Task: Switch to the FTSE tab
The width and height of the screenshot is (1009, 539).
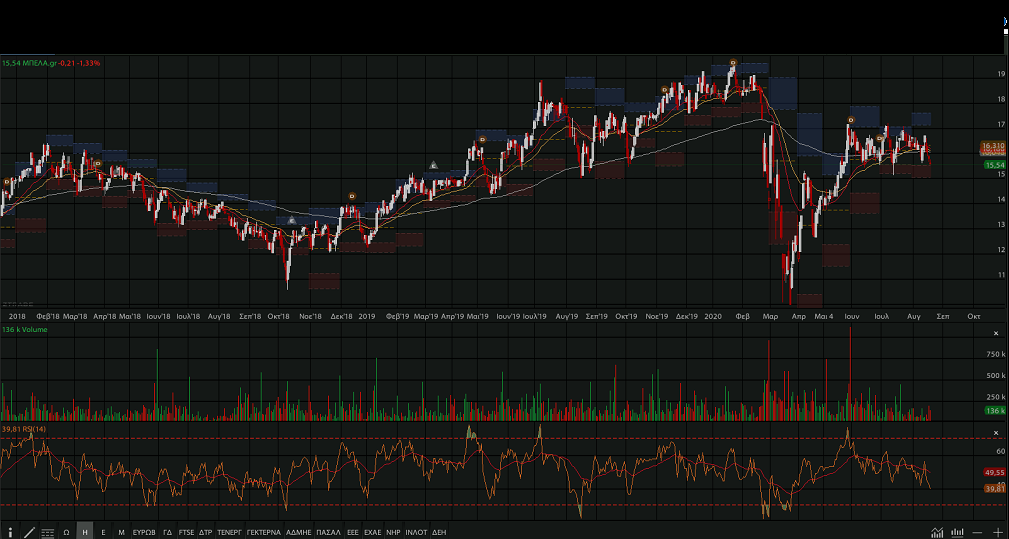Action: coord(186,532)
